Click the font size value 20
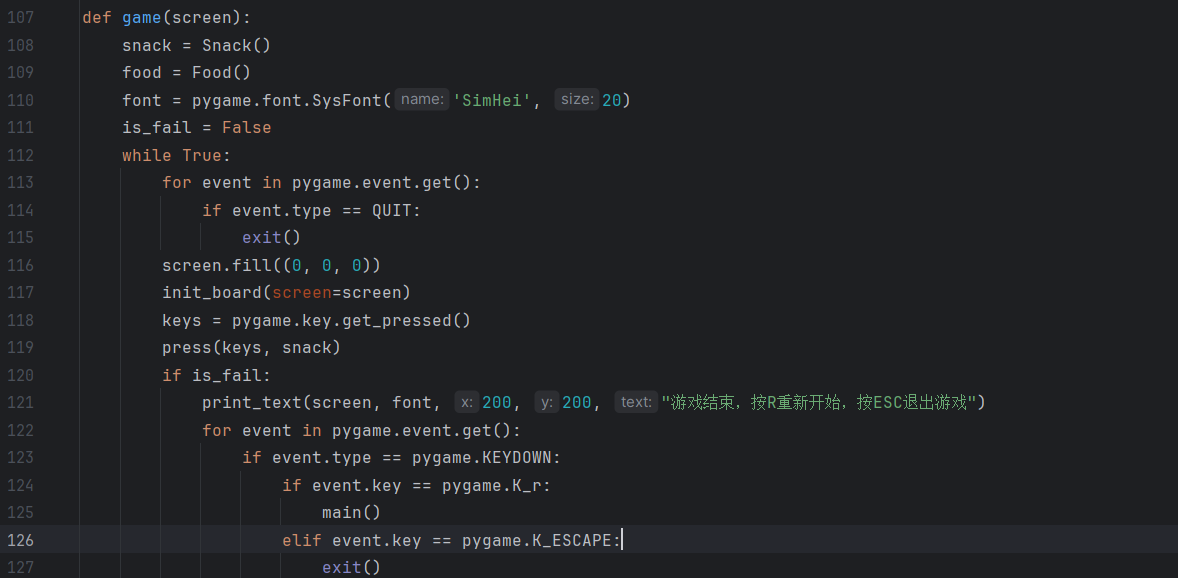The height and width of the screenshot is (578, 1178). pyautogui.click(x=612, y=100)
